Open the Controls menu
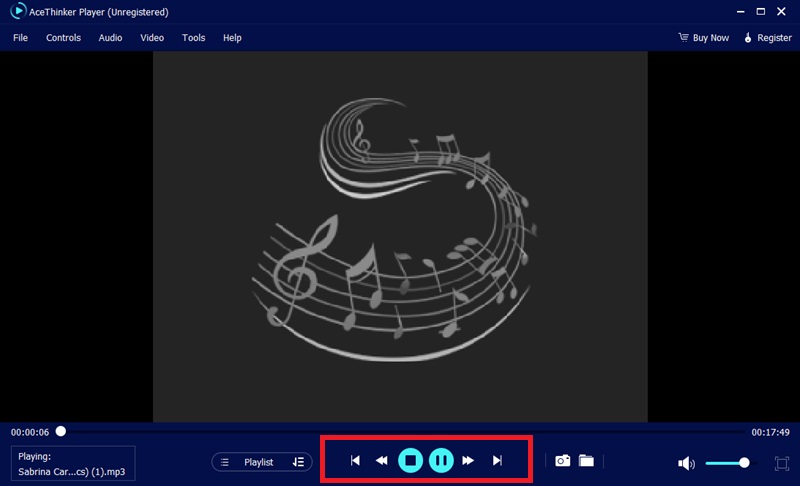Image resolution: width=800 pixels, height=486 pixels. (x=63, y=38)
